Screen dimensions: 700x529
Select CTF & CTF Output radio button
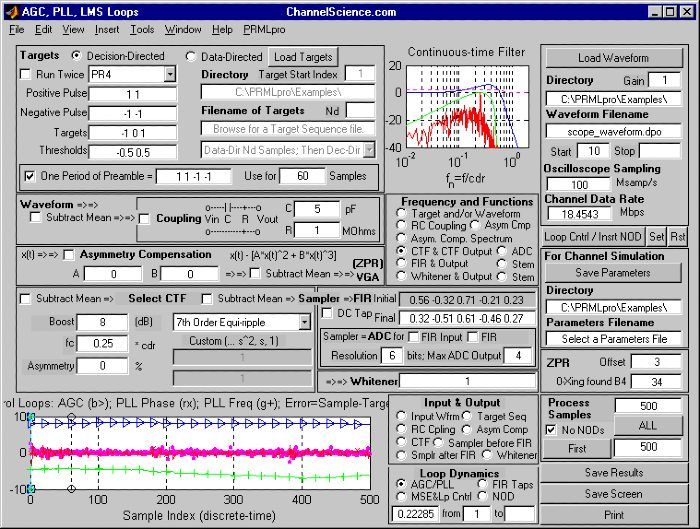(x=401, y=251)
